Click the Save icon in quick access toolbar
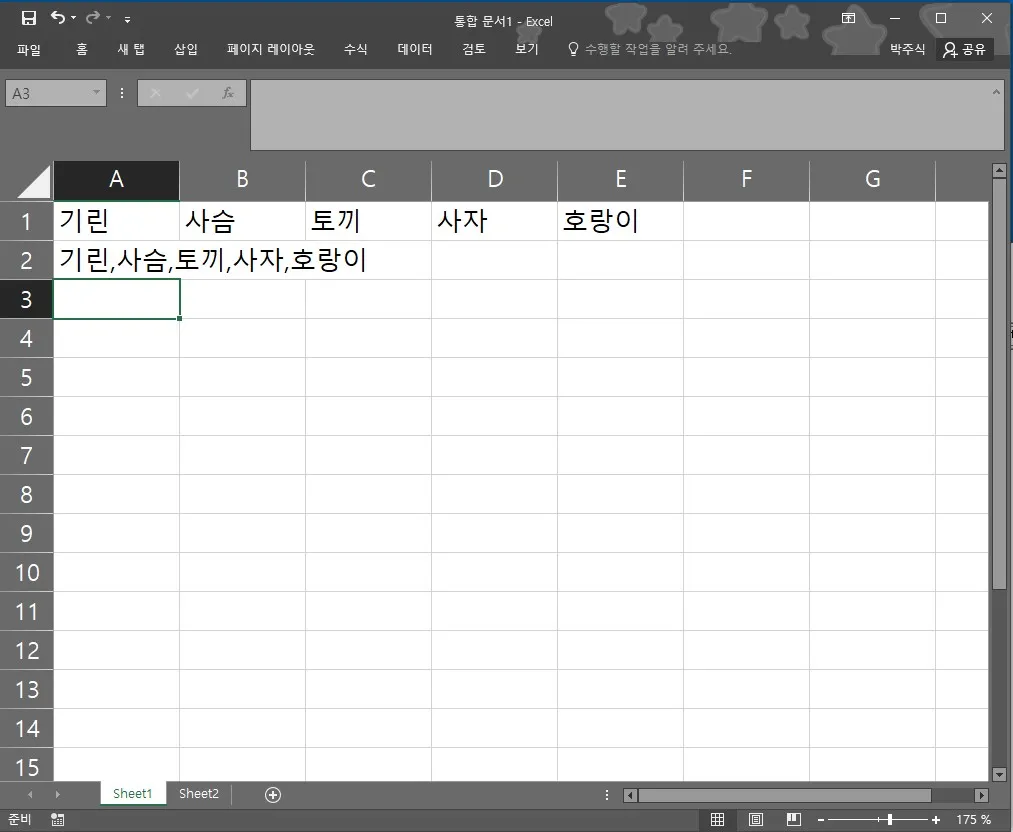The height and width of the screenshot is (832, 1013). pyautogui.click(x=29, y=18)
